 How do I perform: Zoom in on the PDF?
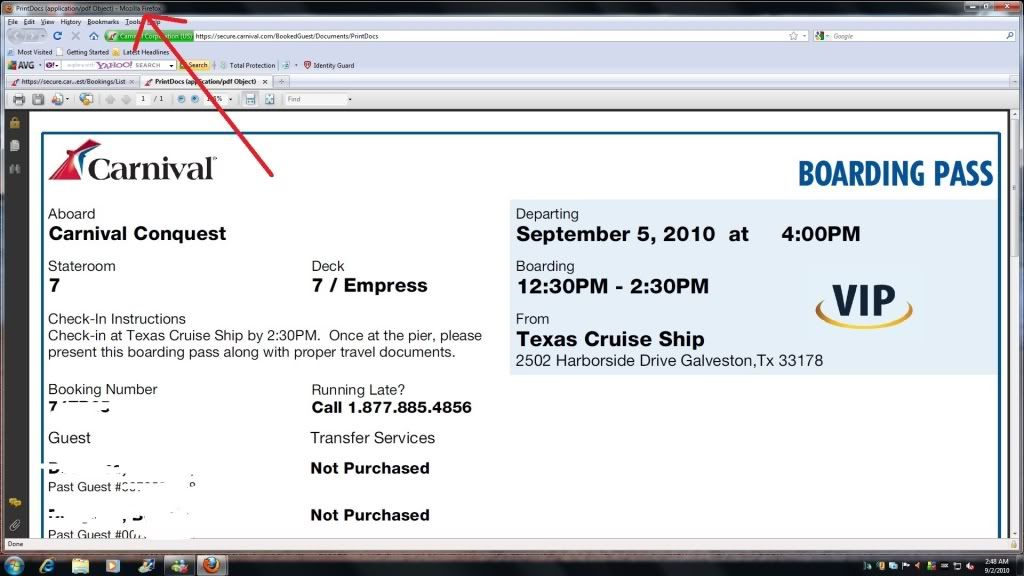click(195, 99)
